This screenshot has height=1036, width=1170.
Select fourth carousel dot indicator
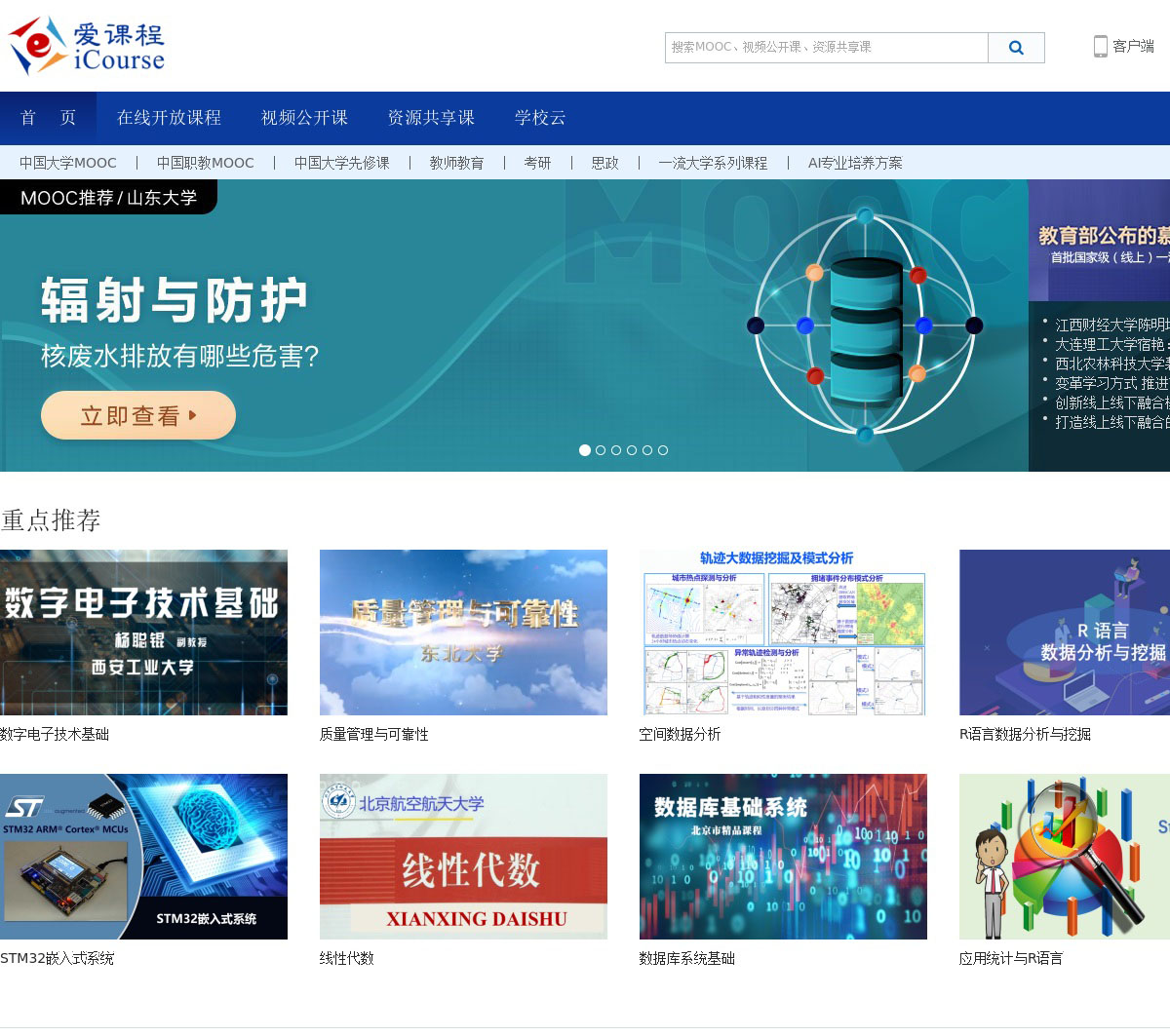632,450
